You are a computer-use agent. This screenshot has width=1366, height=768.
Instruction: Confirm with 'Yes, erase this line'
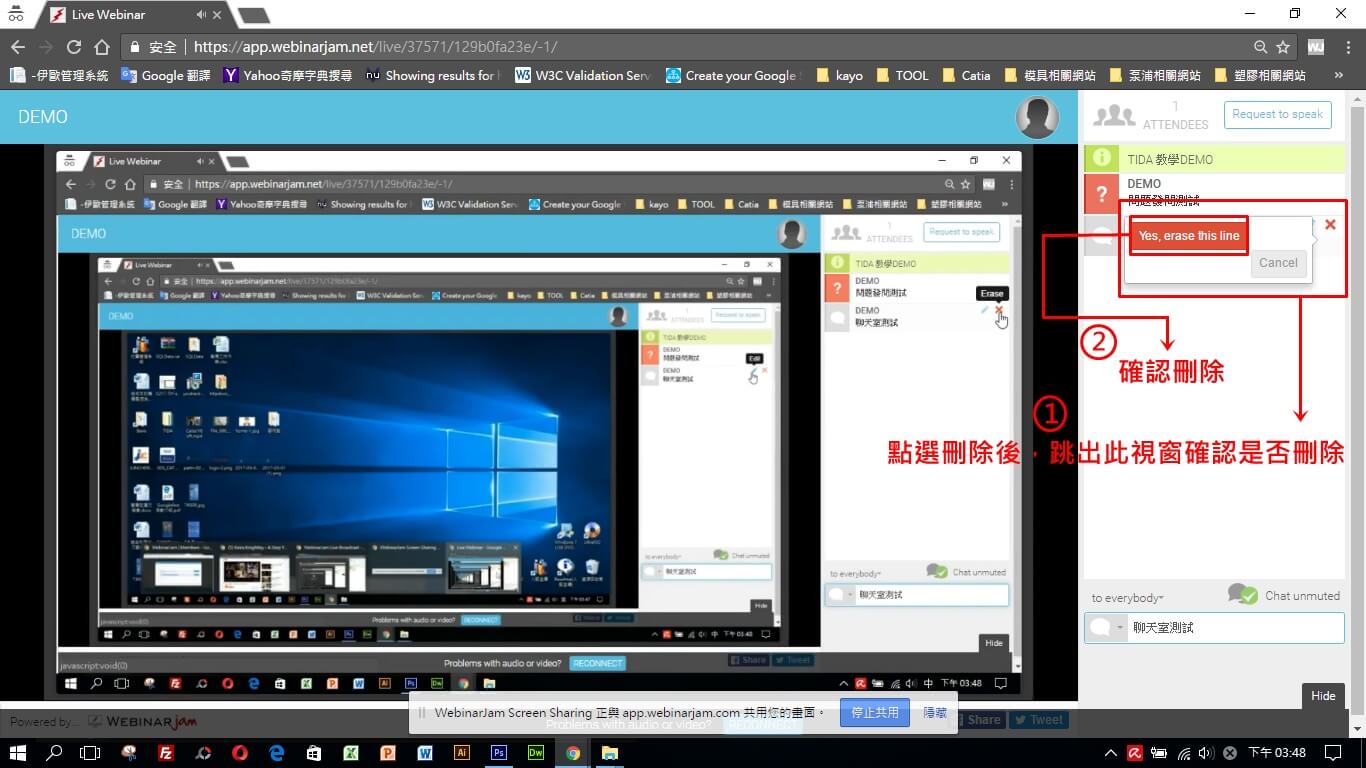[x=1188, y=236]
